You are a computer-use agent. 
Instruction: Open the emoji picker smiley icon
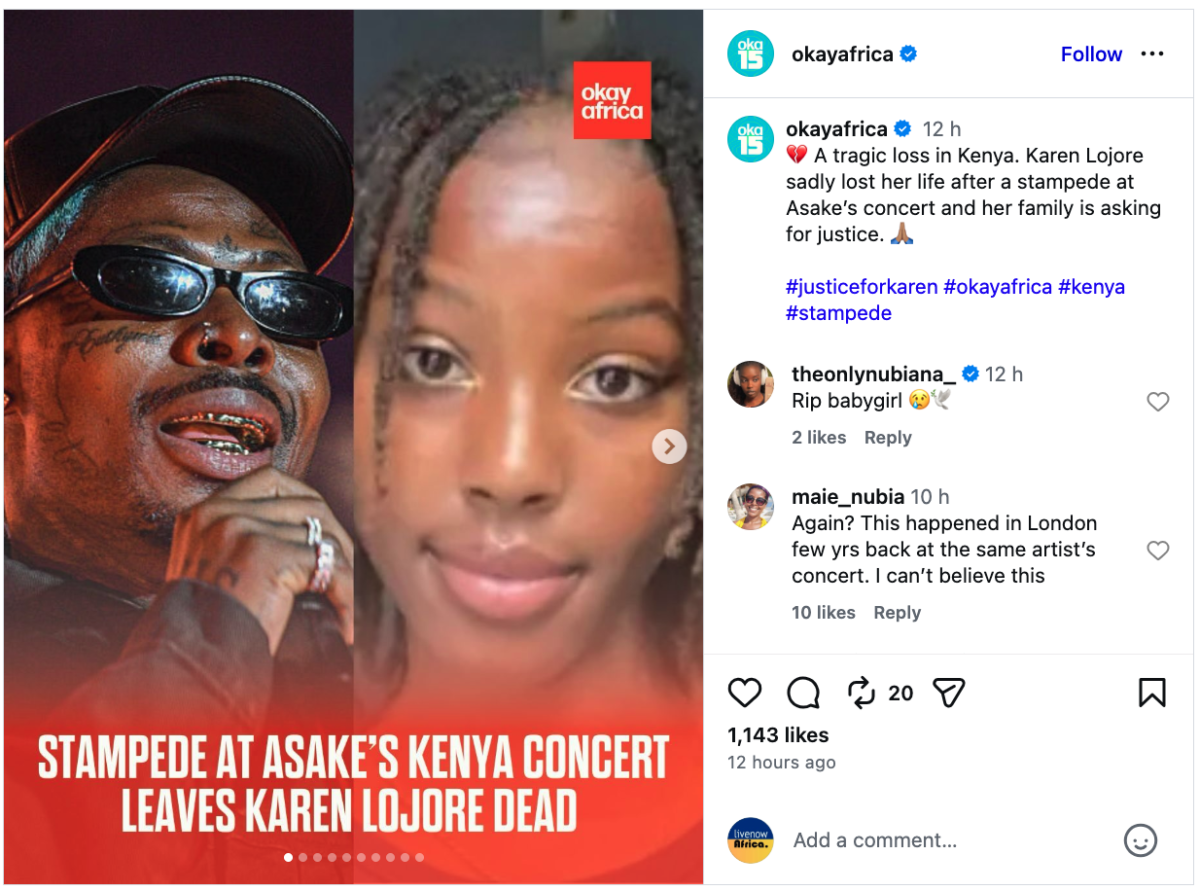1140,840
